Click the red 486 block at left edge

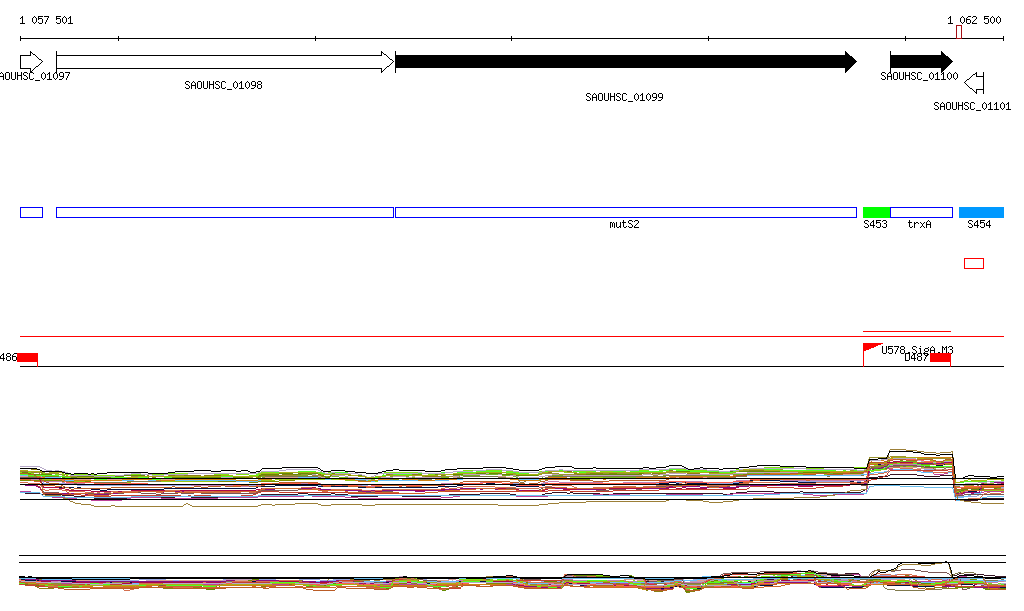(27, 358)
